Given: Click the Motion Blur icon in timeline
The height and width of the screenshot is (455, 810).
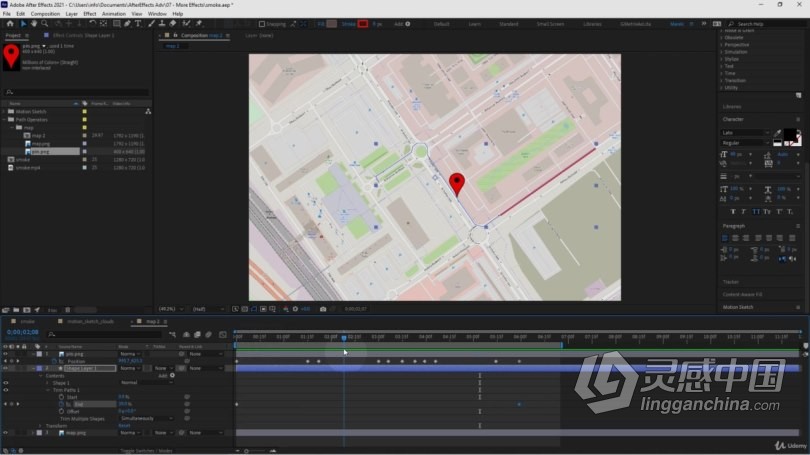Looking at the screenshot, I should pyautogui.click(x=209, y=335).
